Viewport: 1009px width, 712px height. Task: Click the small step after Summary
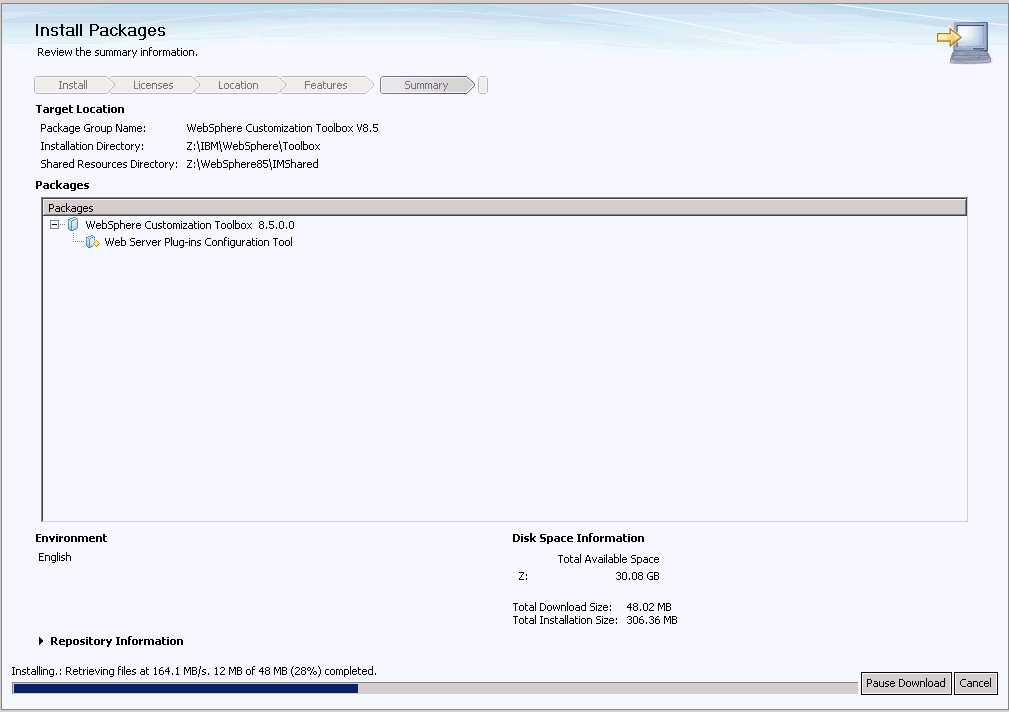pos(483,85)
